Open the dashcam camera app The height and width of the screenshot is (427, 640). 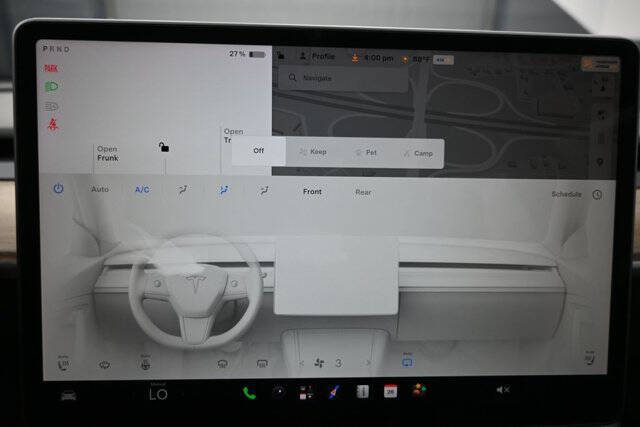point(279,392)
